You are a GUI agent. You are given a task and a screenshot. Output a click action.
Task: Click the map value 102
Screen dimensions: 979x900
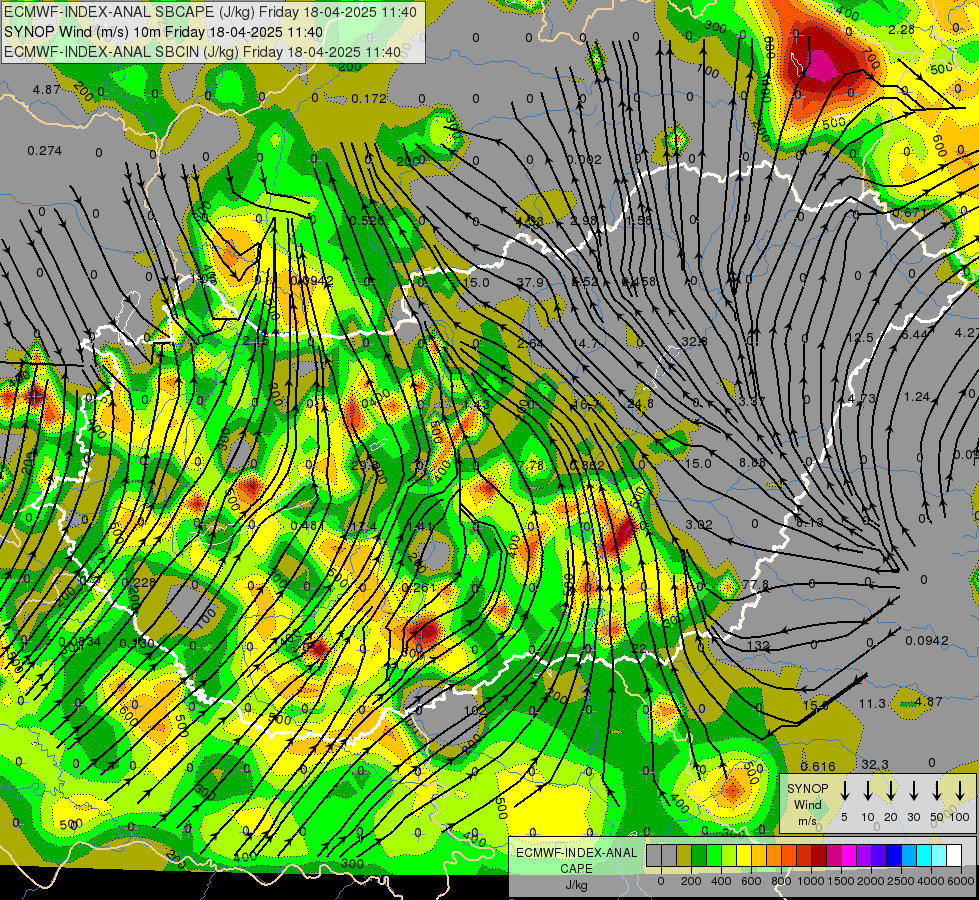476,710
